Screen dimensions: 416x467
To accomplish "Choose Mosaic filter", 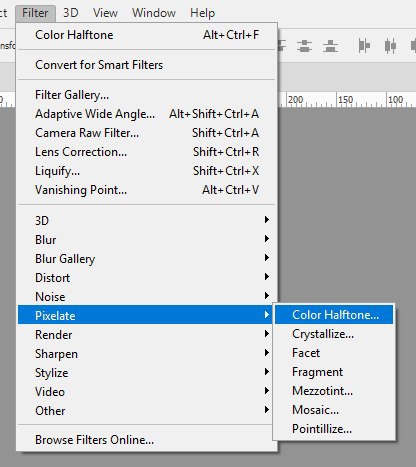I will (x=334, y=410).
